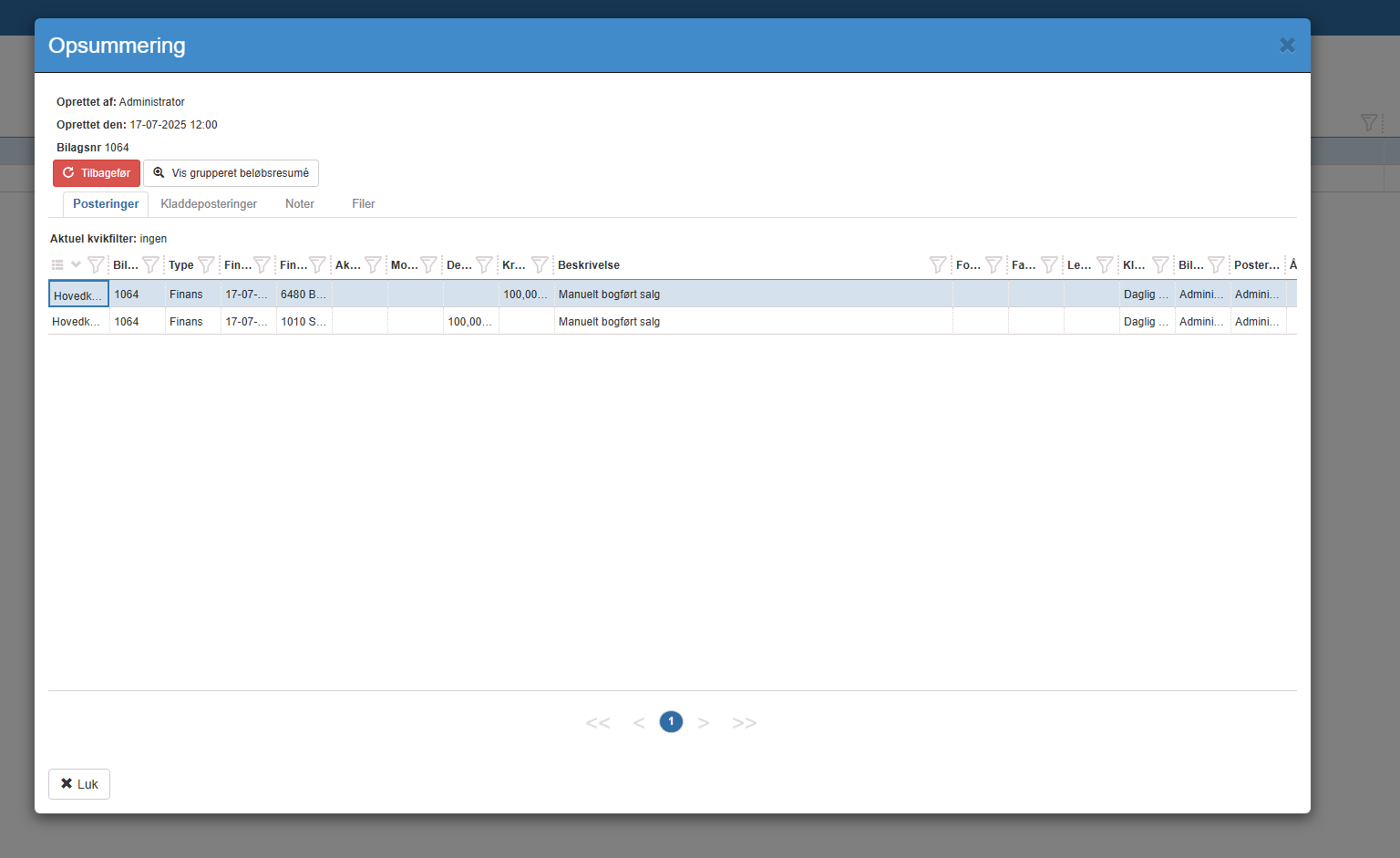
Task: Click 1064 voucher cell in second row
Action: click(137, 322)
